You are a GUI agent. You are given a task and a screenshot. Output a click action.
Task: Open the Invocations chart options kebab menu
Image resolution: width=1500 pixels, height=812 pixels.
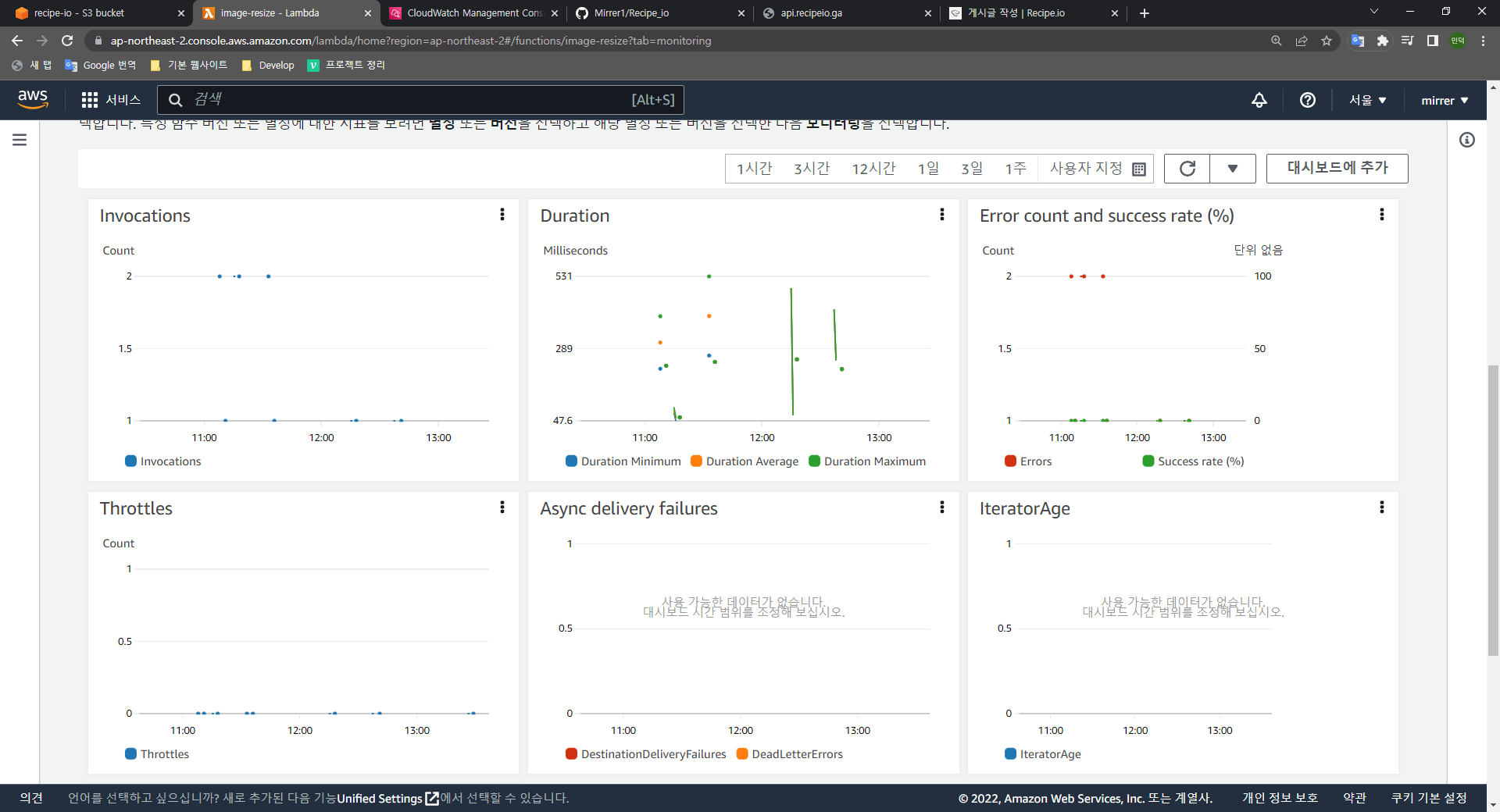(x=502, y=215)
